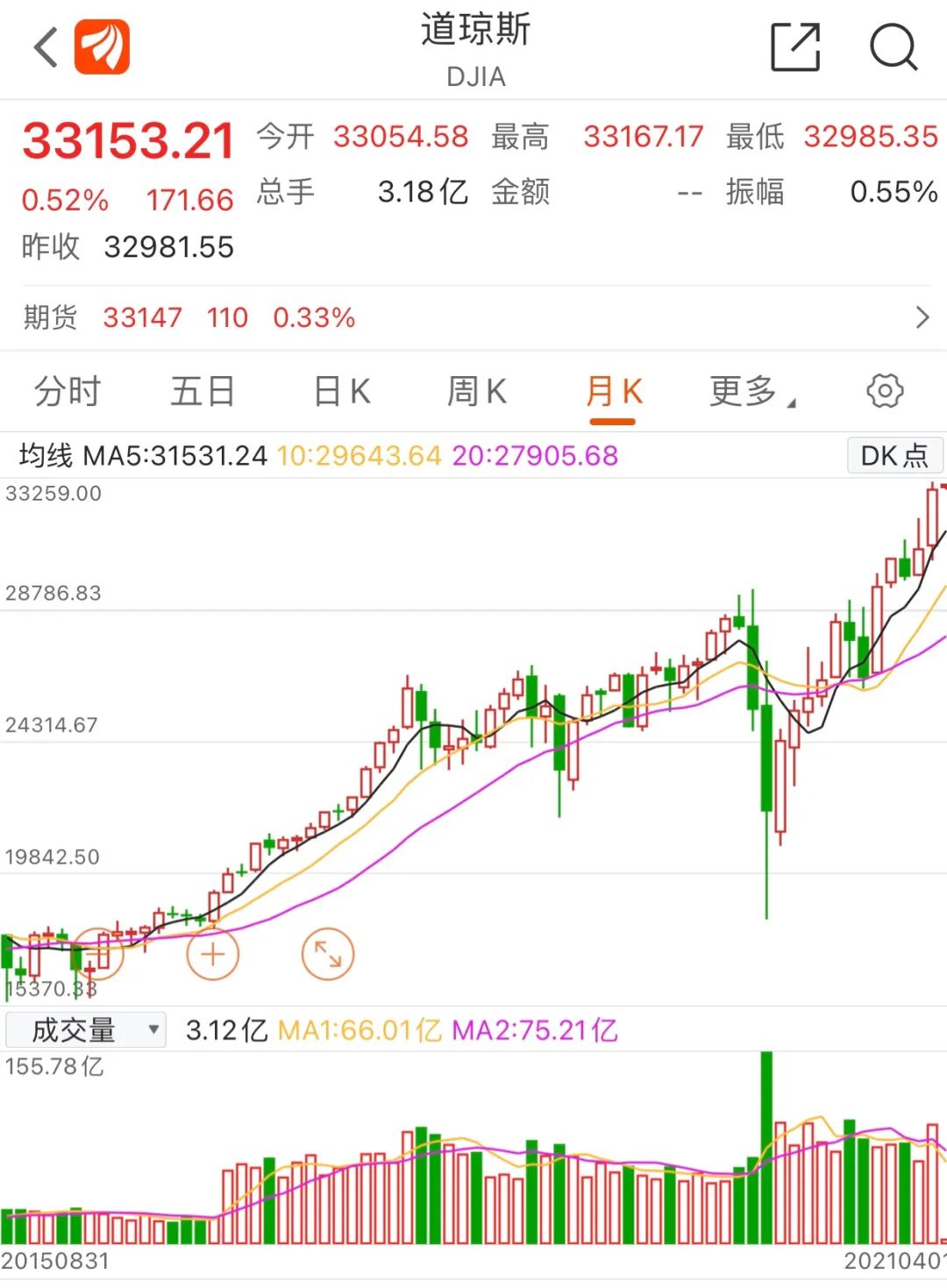Screen dimensions: 947x1288
Task: Open futures details via the right chevron
Action: click(x=922, y=317)
